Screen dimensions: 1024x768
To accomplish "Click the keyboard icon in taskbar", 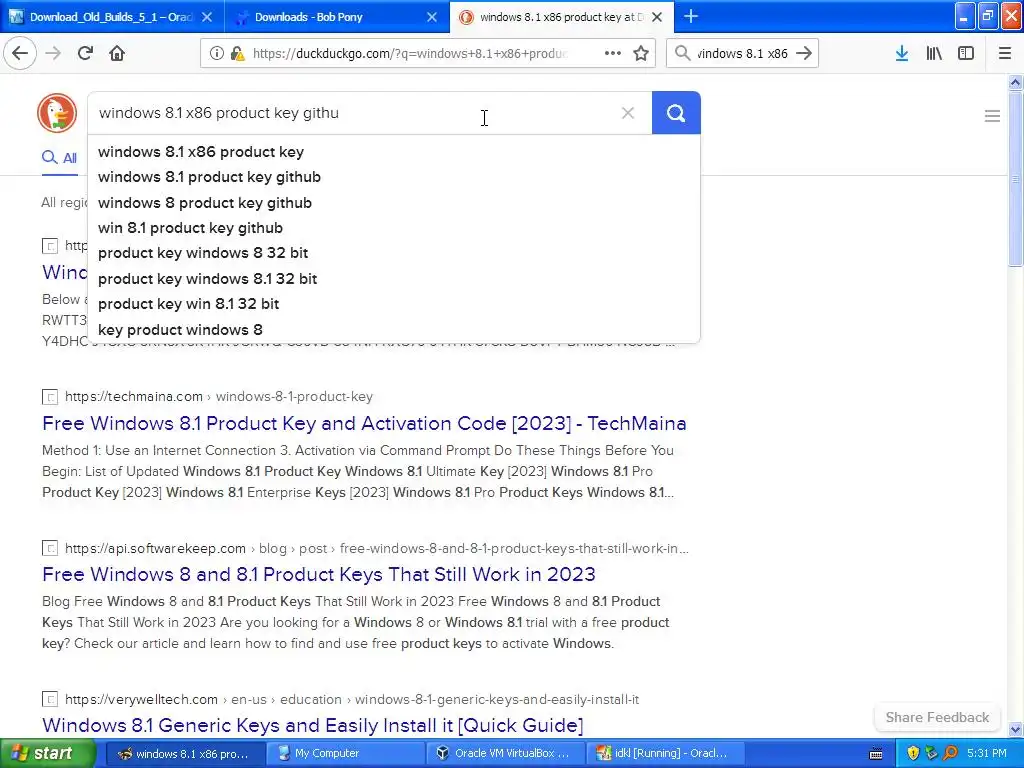I will pos(876,754).
